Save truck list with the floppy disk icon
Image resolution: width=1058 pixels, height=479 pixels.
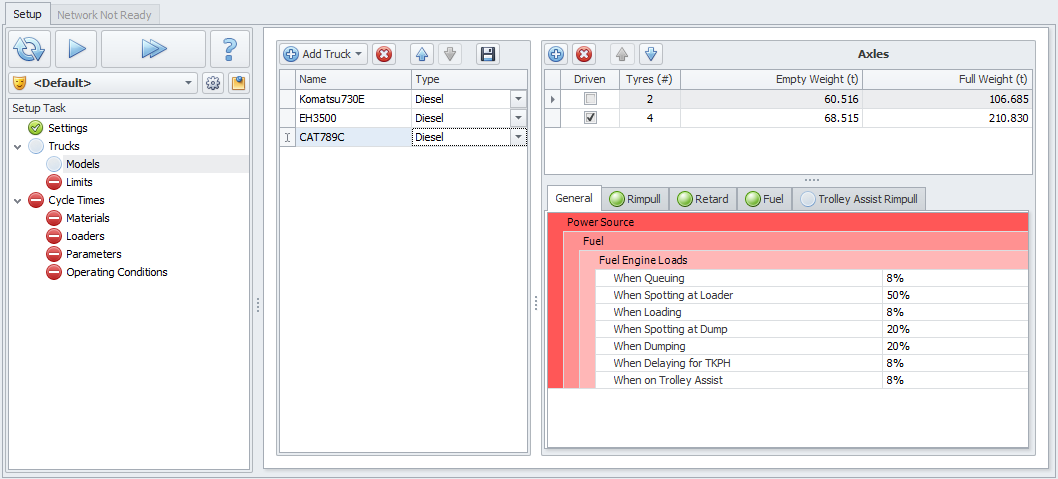(x=487, y=54)
